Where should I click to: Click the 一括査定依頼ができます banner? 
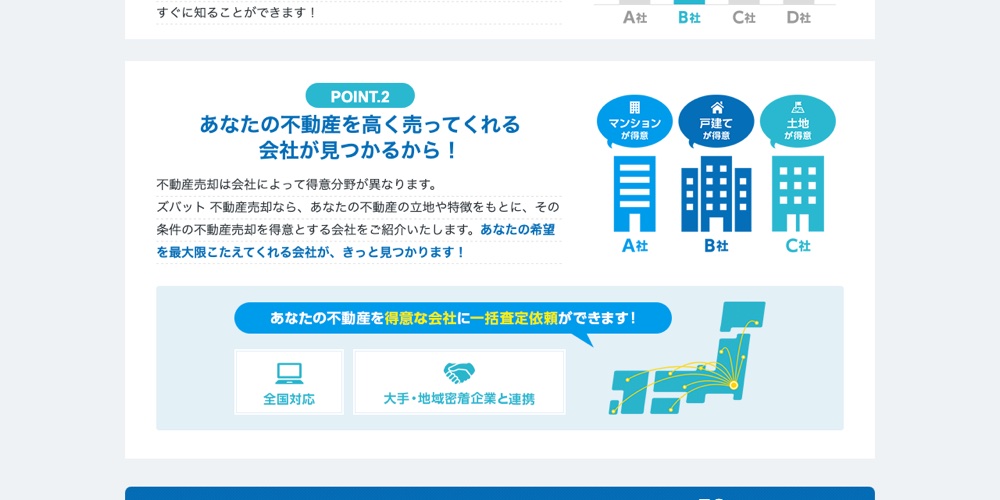453,318
